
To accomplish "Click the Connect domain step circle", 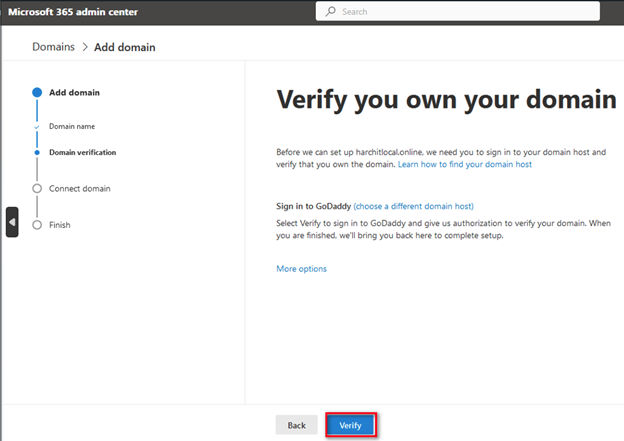I will pyautogui.click(x=37, y=188).
